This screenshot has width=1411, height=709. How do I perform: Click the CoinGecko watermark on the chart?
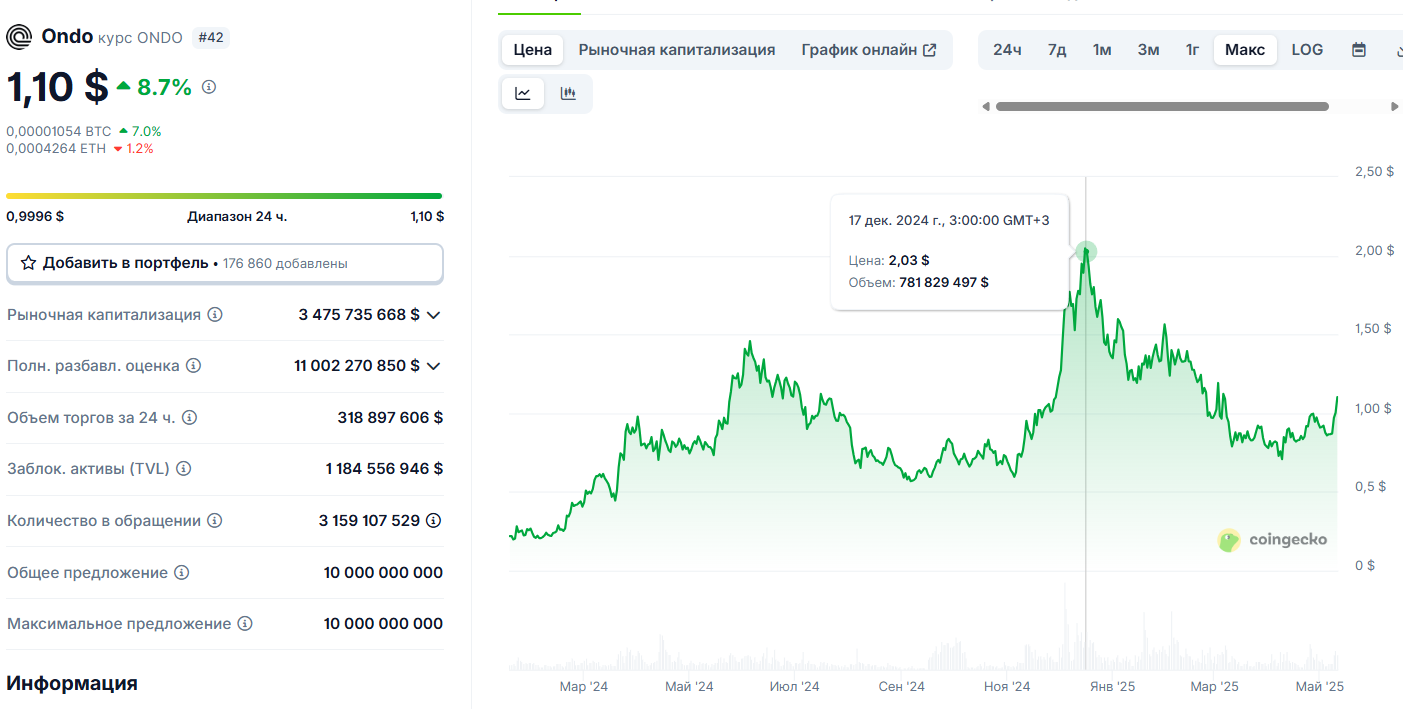click(x=1272, y=540)
